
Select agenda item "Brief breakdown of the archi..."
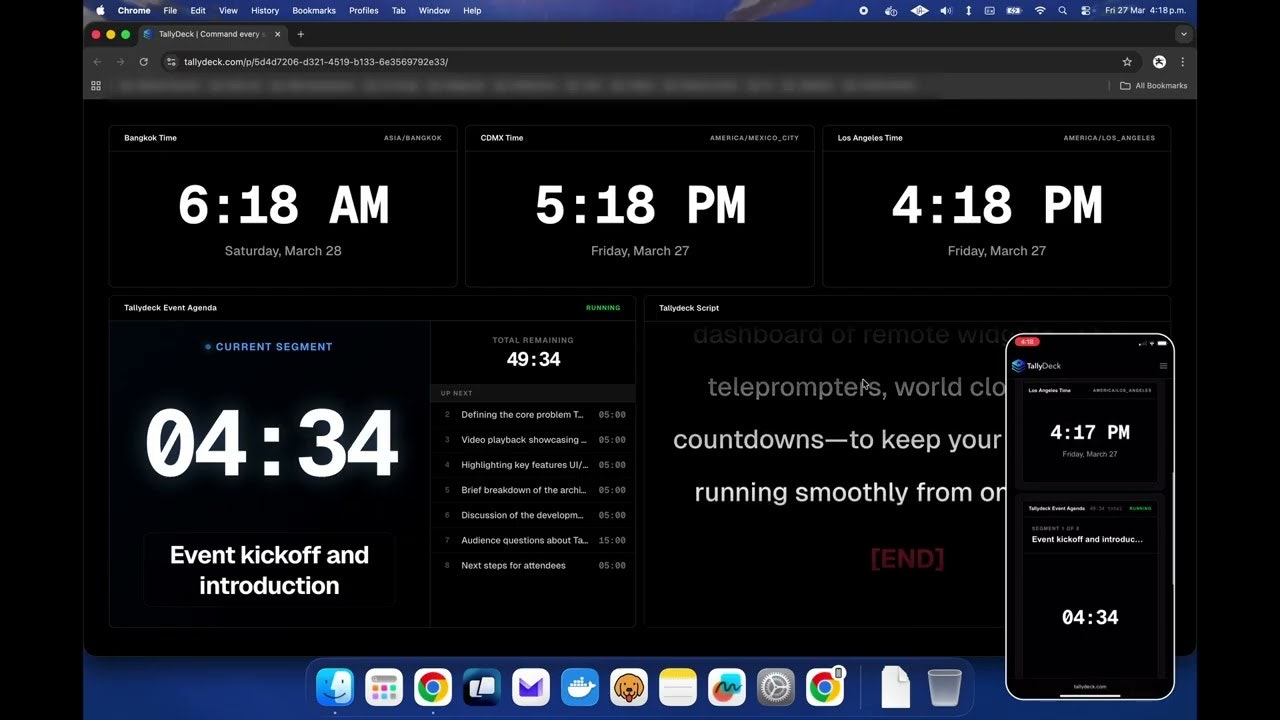click(533, 490)
